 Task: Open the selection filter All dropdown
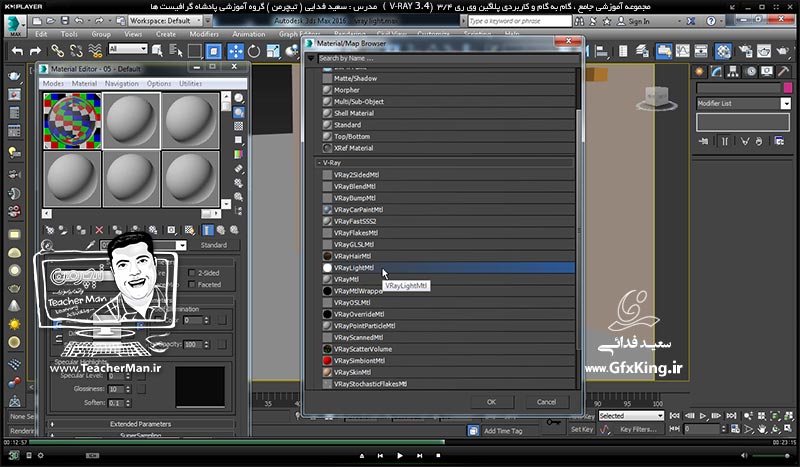click(x=128, y=49)
